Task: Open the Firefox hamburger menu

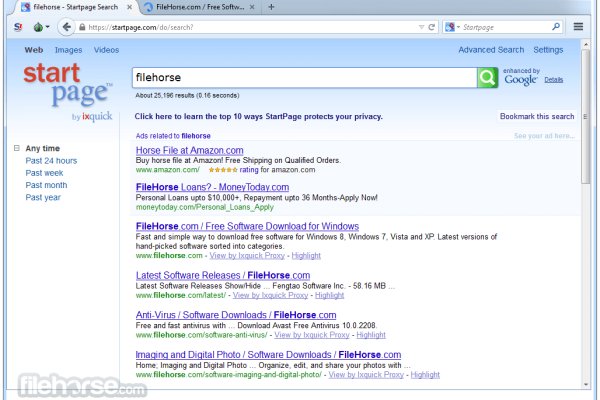Action: point(580,27)
